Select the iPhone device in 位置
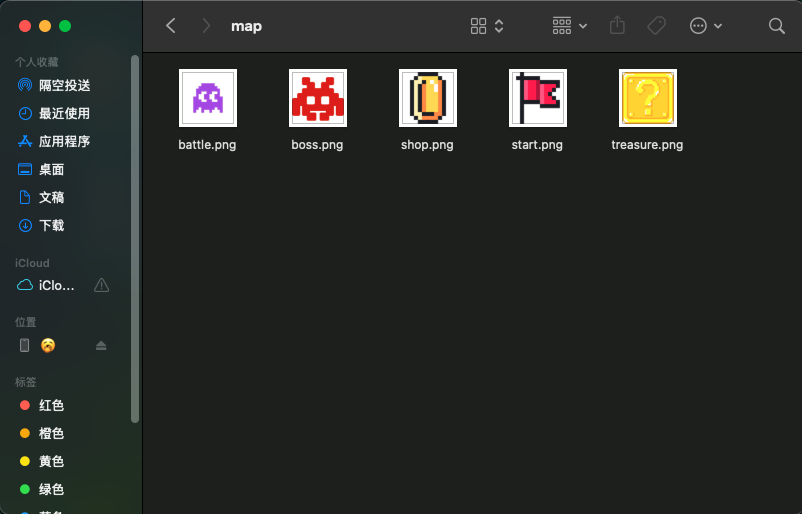802x514 pixels. pyautogui.click(x=36, y=345)
